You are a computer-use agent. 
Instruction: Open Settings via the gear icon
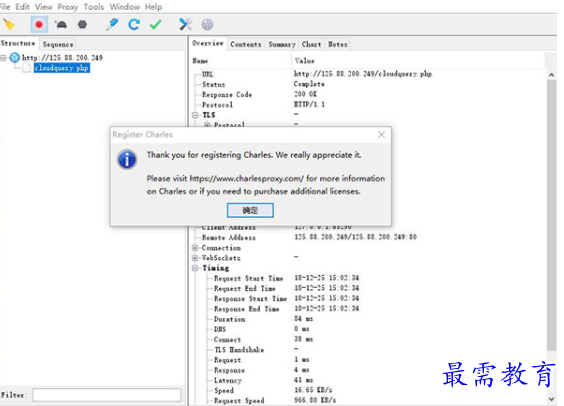click(207, 24)
